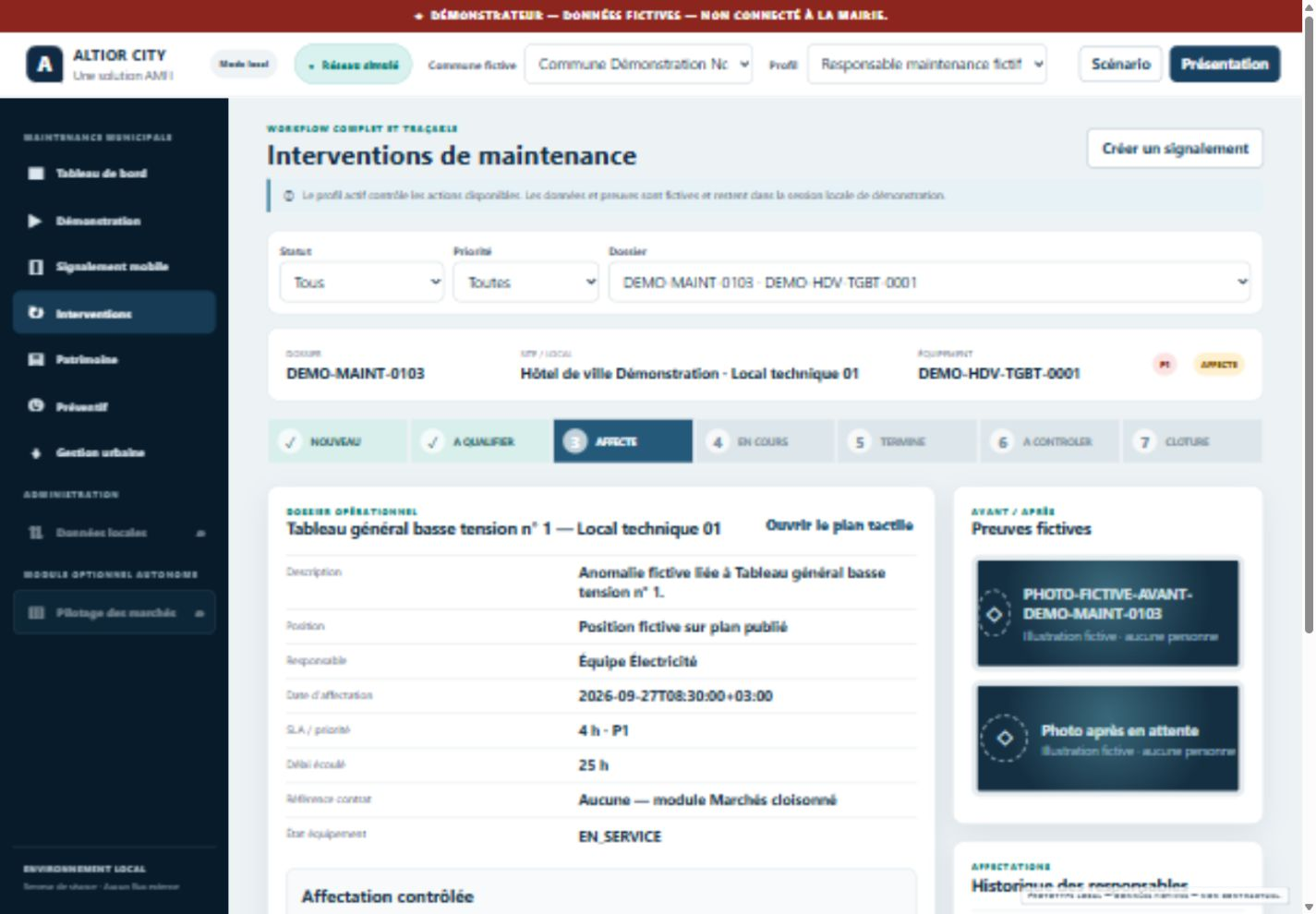Click the lock icon beside Données locales
Viewport: 1316px width, 914px height.
coord(200,534)
